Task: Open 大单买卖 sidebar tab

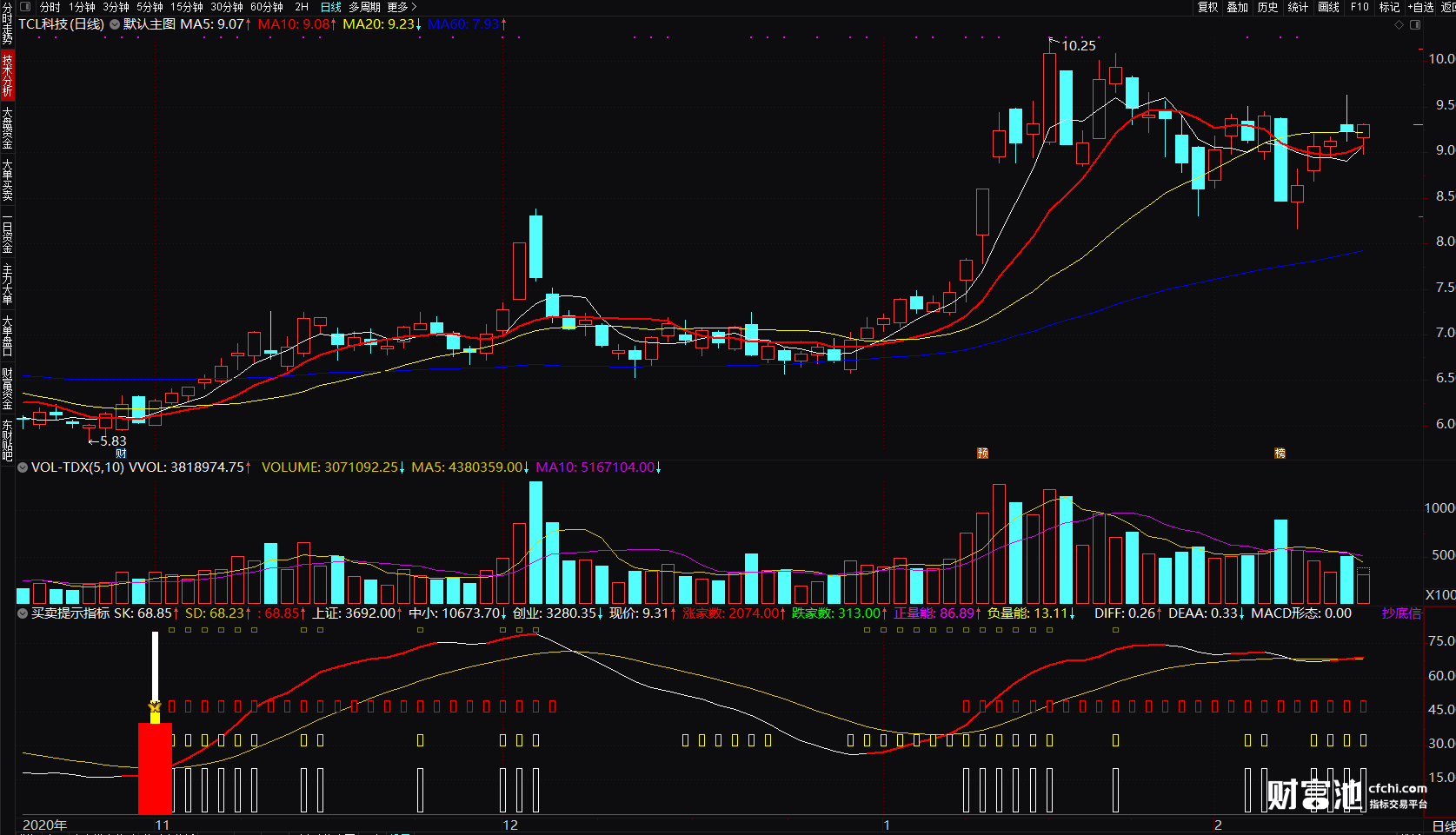Action: click(7, 180)
